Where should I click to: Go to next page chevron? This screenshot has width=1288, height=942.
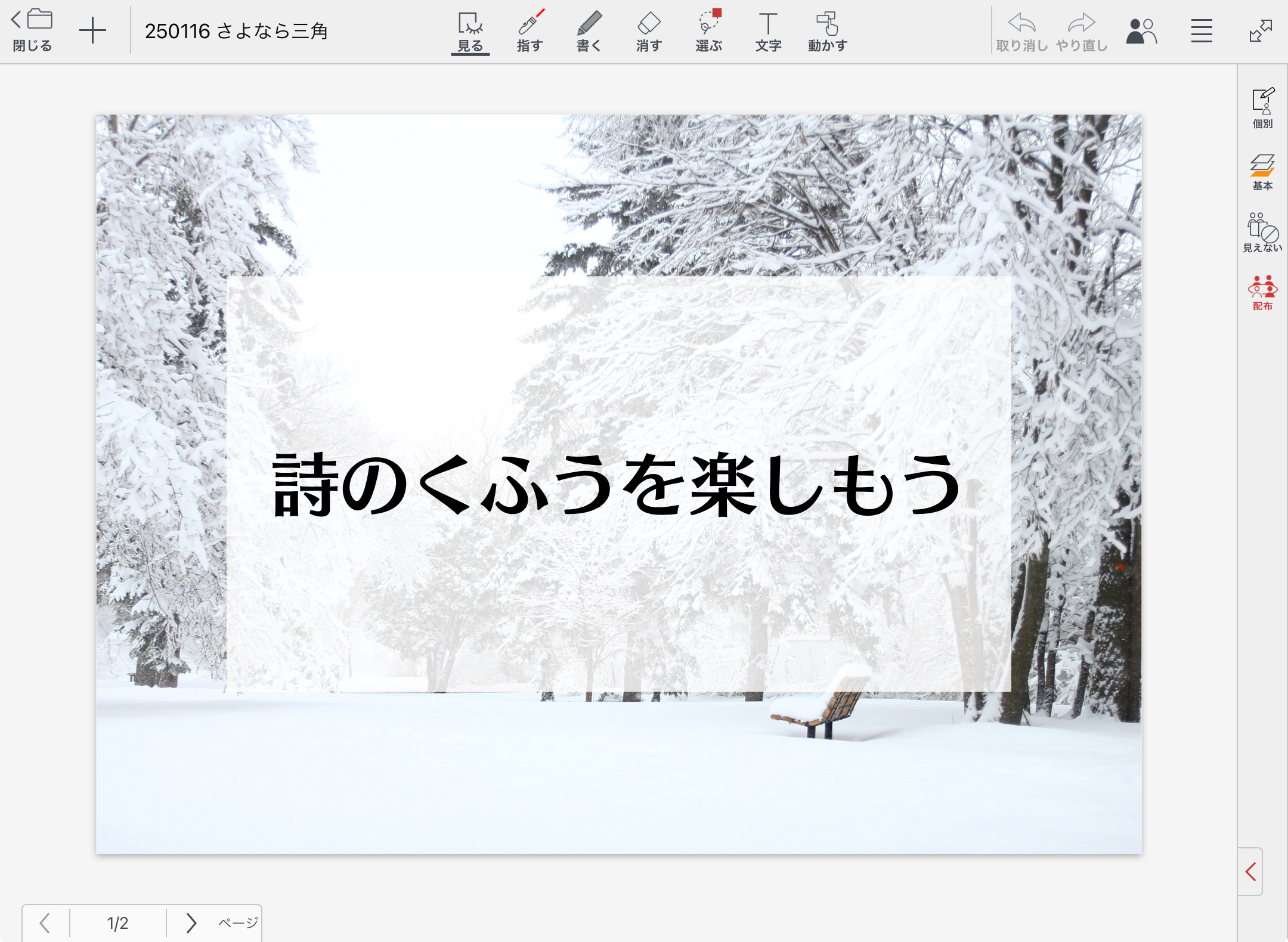tap(191, 923)
